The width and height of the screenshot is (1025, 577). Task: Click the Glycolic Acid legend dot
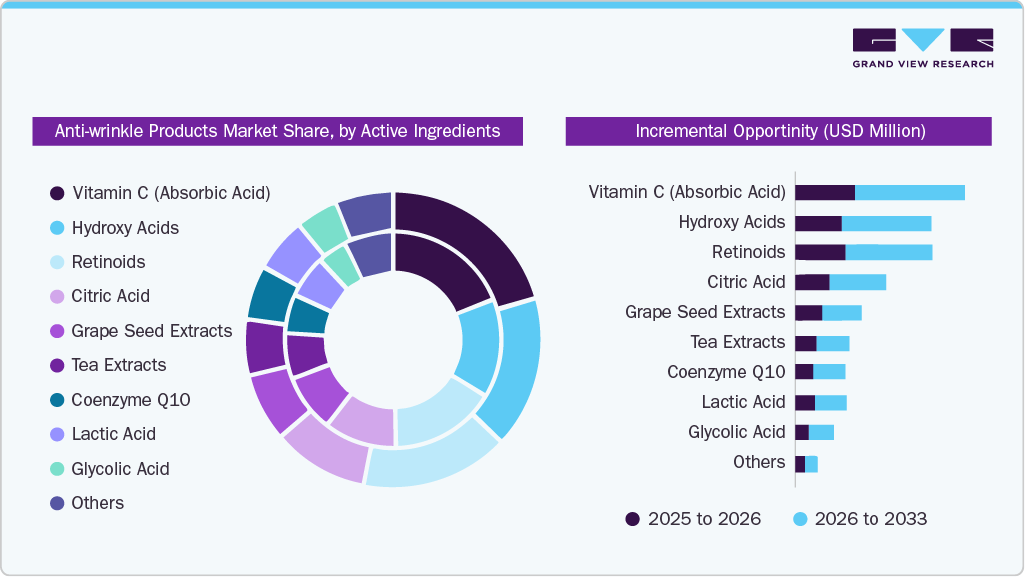57,468
